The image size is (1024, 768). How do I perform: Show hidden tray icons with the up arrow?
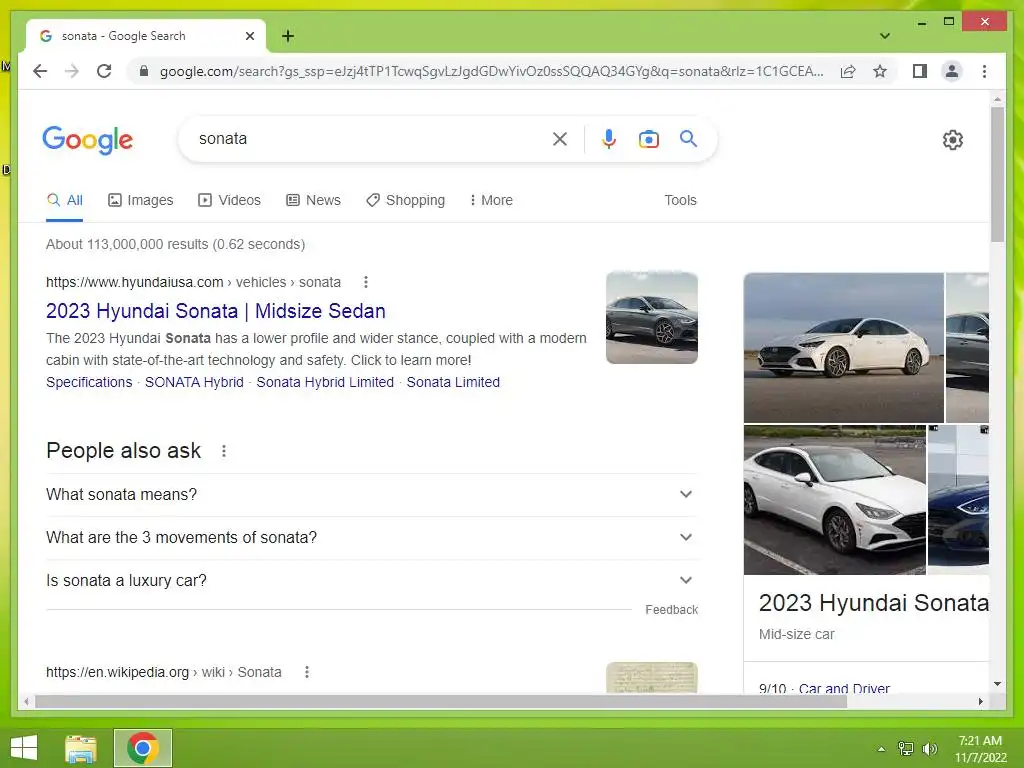click(x=881, y=749)
